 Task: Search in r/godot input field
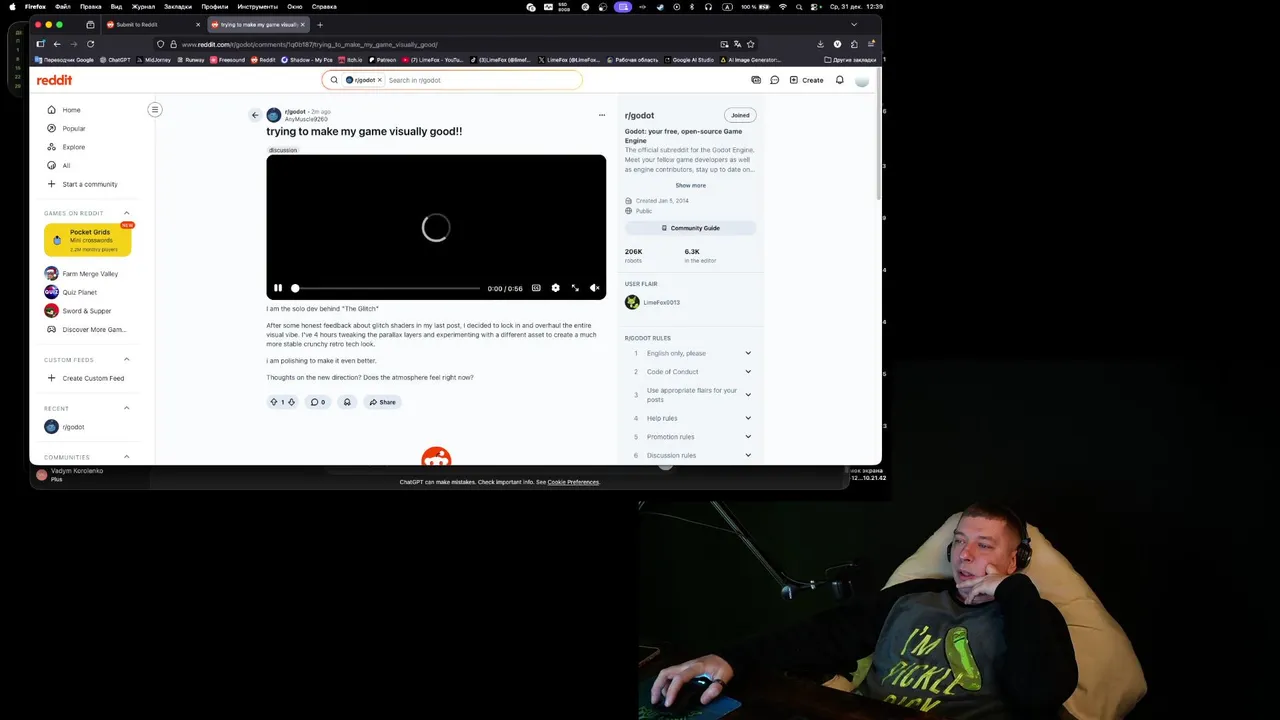[482, 80]
